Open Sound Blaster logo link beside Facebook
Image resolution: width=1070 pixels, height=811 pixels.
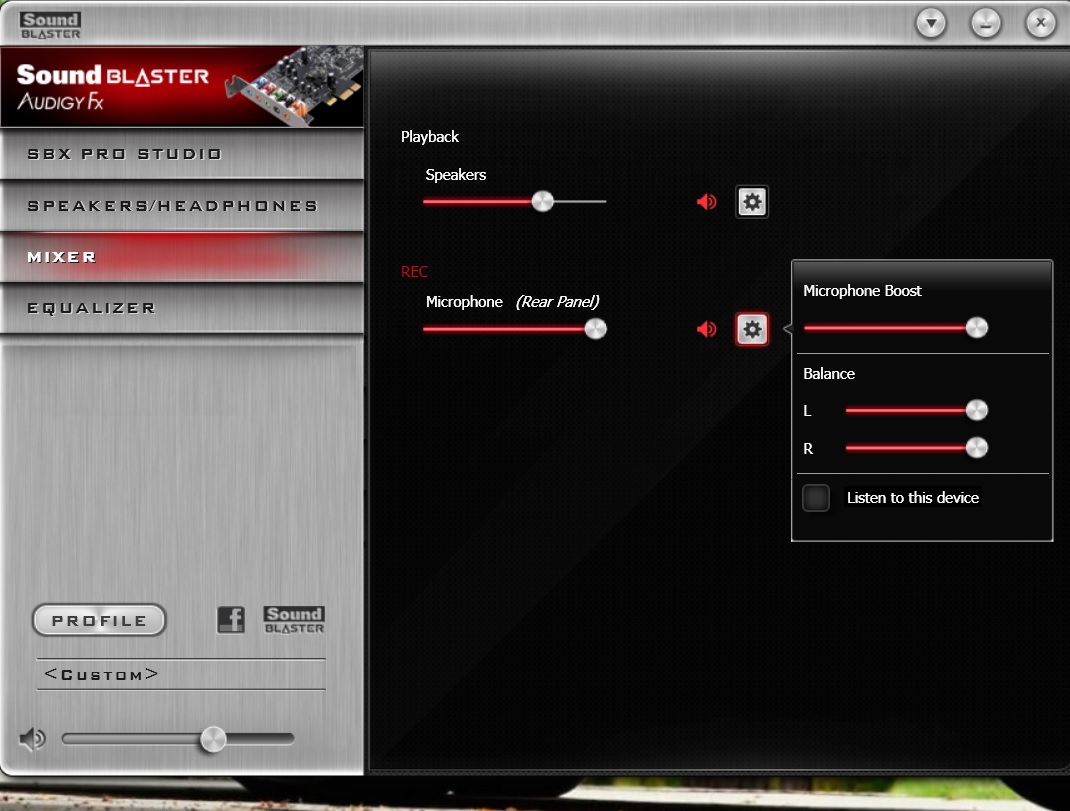point(294,620)
